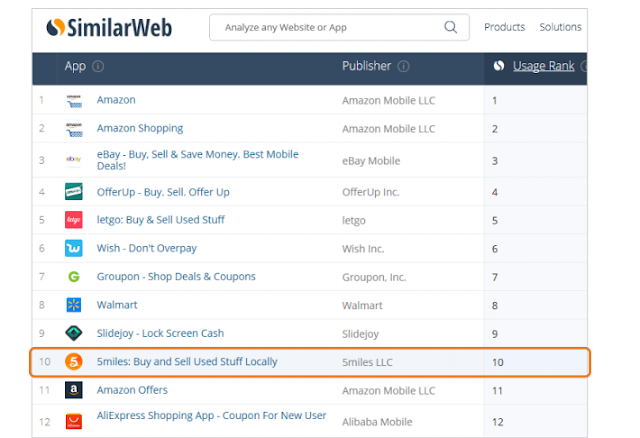This screenshot has width=640, height=438.
Task: Click the SimilarWeb logo
Action: point(109,28)
